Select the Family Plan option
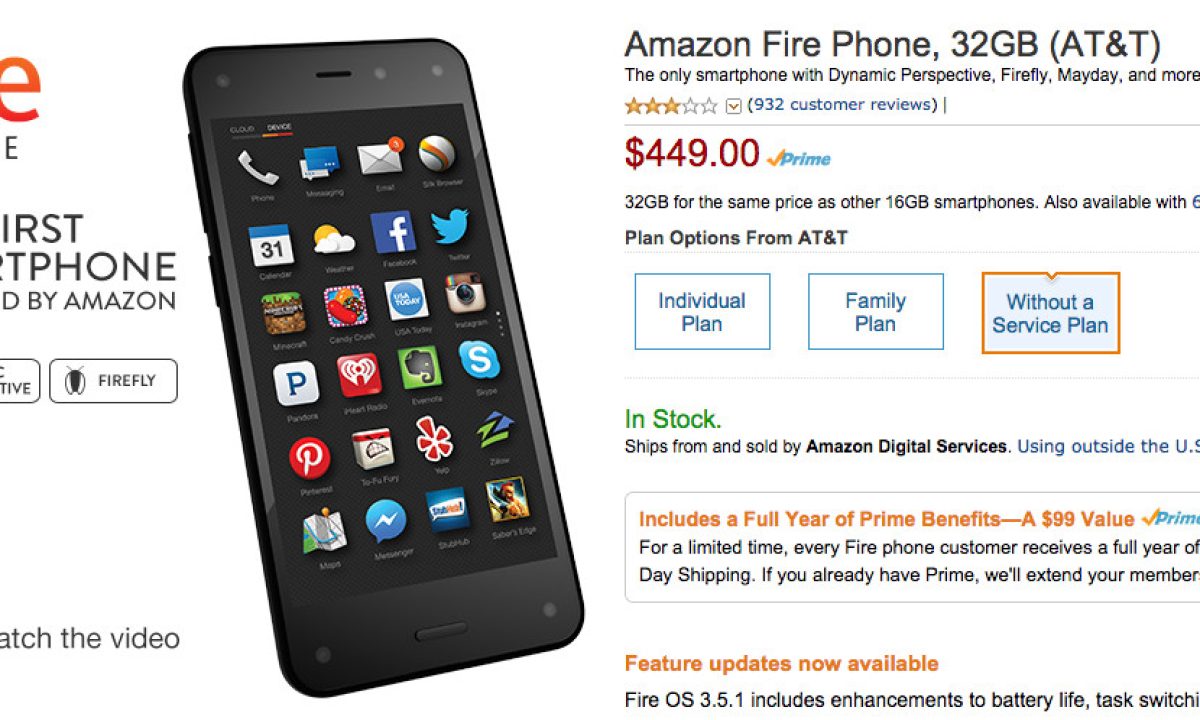This screenshot has width=1200, height=720. [875, 312]
